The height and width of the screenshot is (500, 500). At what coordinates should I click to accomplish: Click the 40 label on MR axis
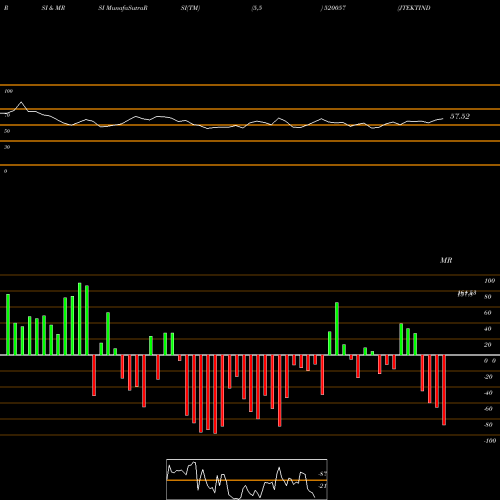pyautogui.click(x=487, y=329)
